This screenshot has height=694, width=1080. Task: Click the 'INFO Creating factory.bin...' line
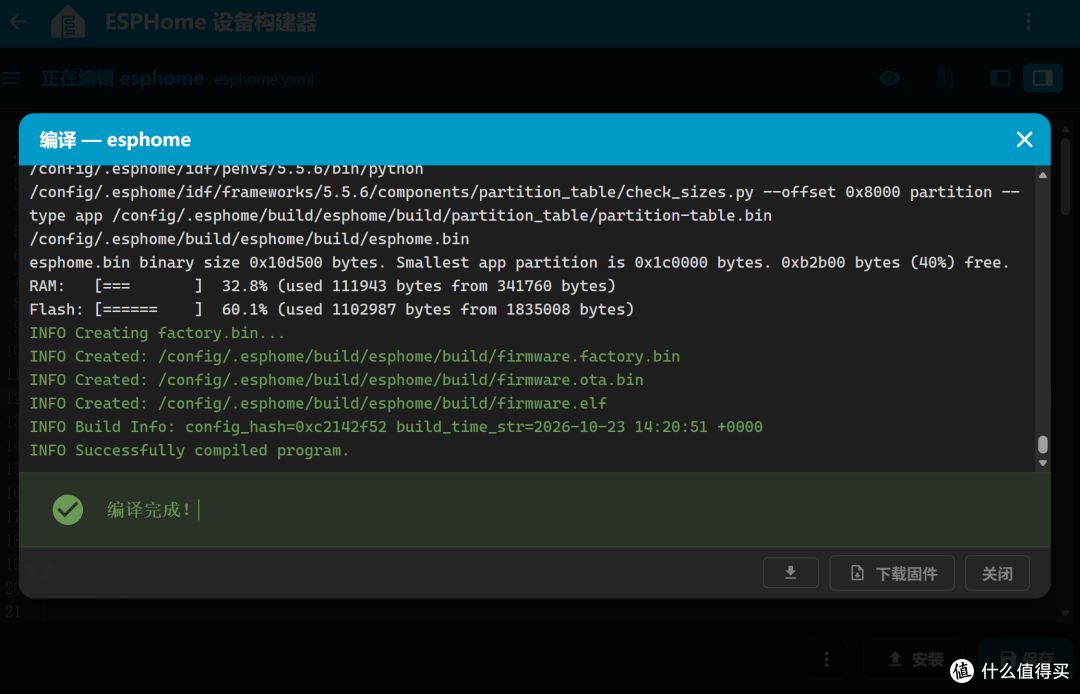157,333
